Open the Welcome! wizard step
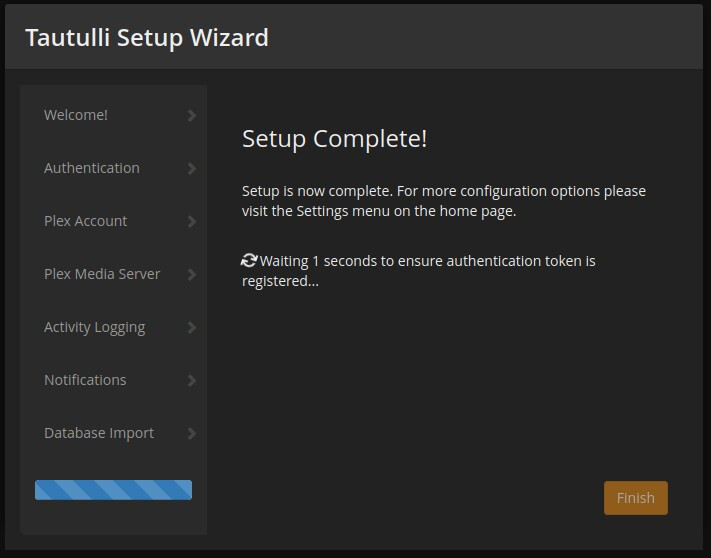This screenshot has height=558, width=711. (76, 115)
